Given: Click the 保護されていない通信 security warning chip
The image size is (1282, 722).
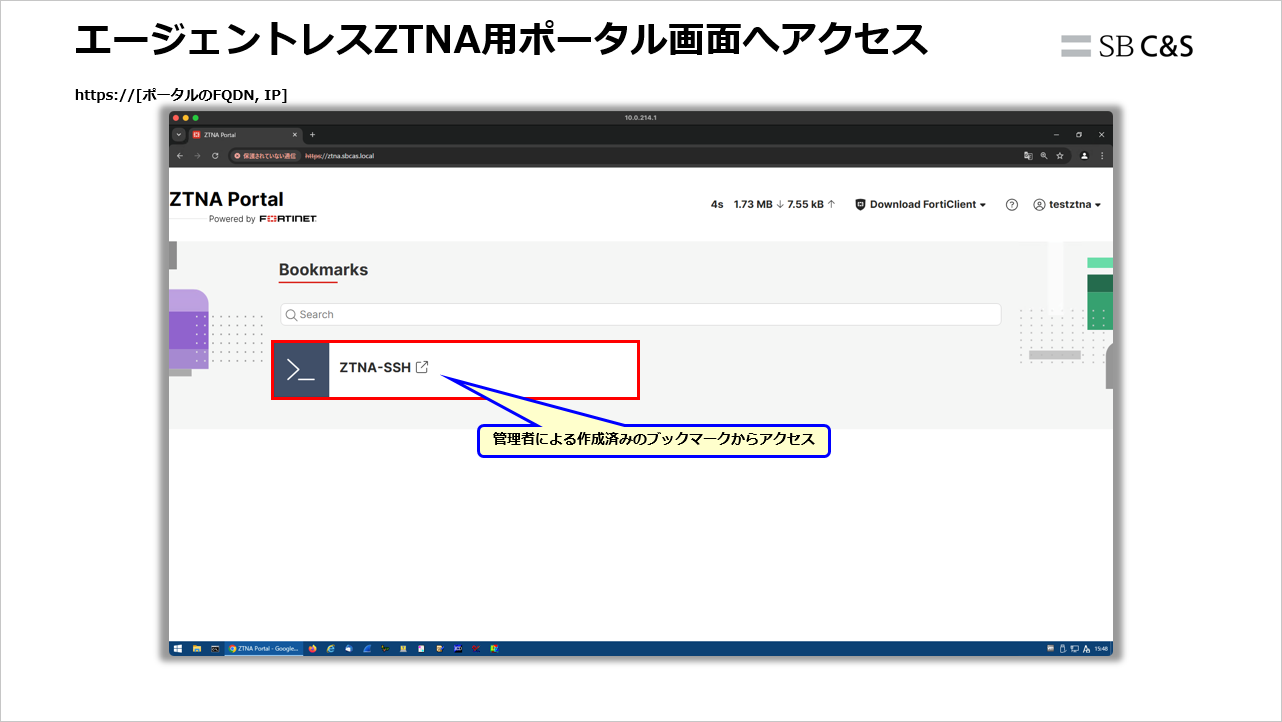Looking at the screenshot, I should pyautogui.click(x=265, y=156).
